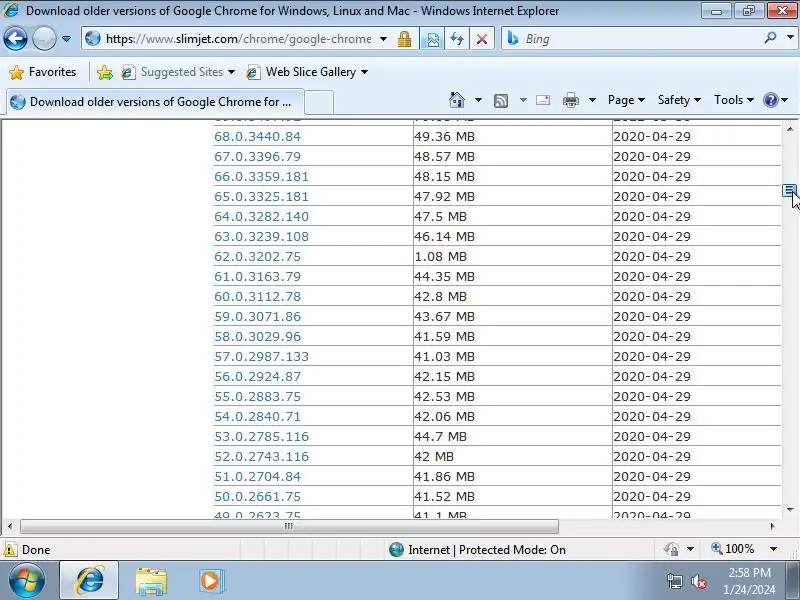Add page to Favorites bar icon

pyautogui.click(x=105, y=72)
